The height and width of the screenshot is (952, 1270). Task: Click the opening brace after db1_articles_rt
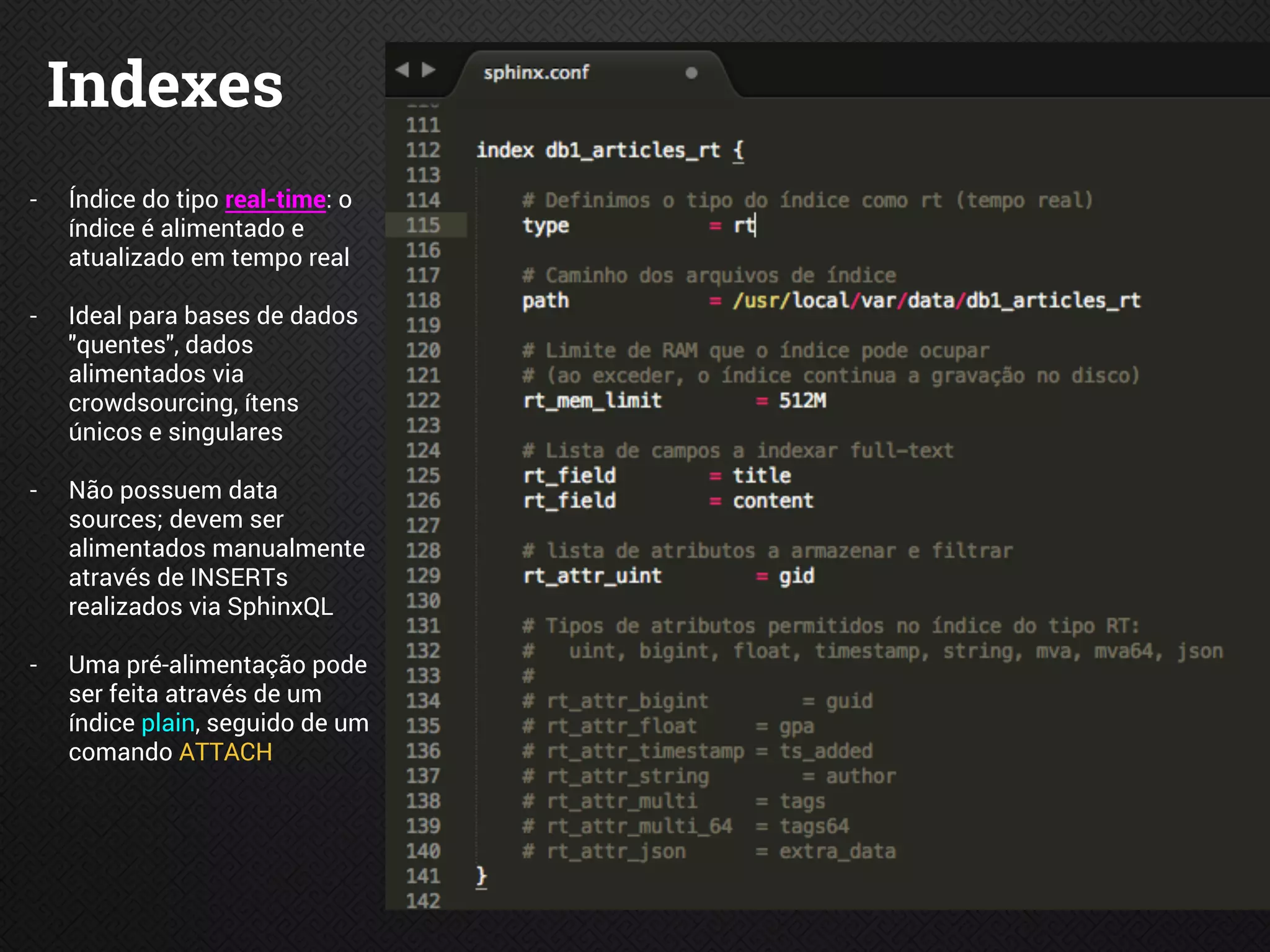tap(738, 151)
